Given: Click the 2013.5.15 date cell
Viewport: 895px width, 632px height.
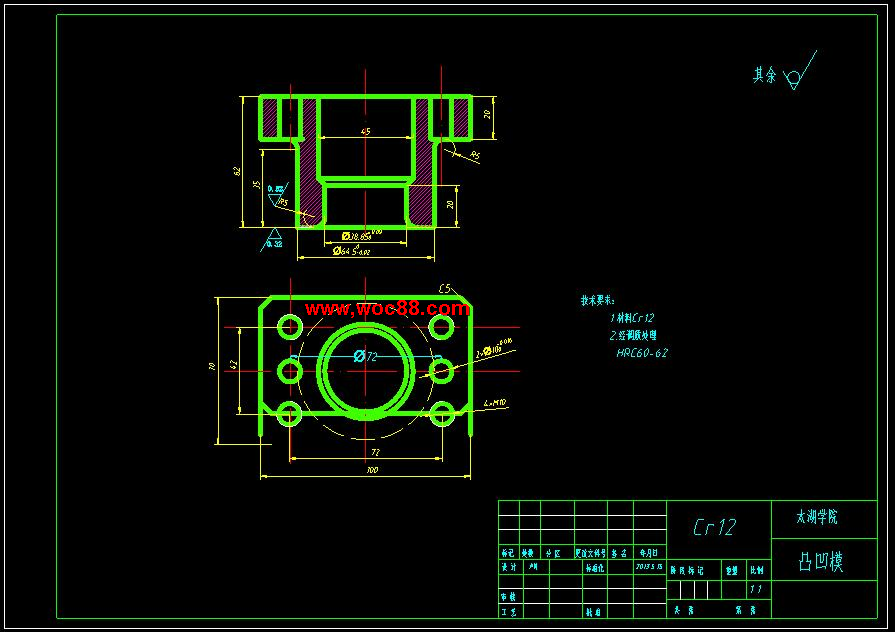Looking at the screenshot, I should pos(650,567).
